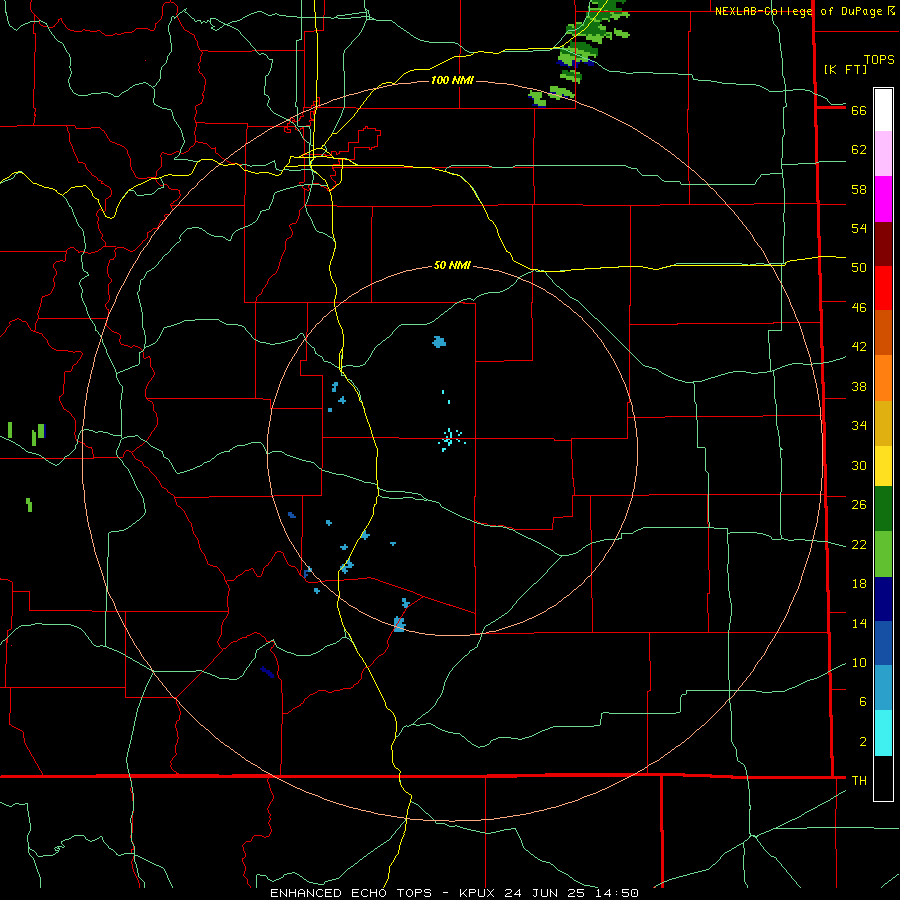Click the 'TH' legend label
Screen dimensions: 900x900
(859, 781)
